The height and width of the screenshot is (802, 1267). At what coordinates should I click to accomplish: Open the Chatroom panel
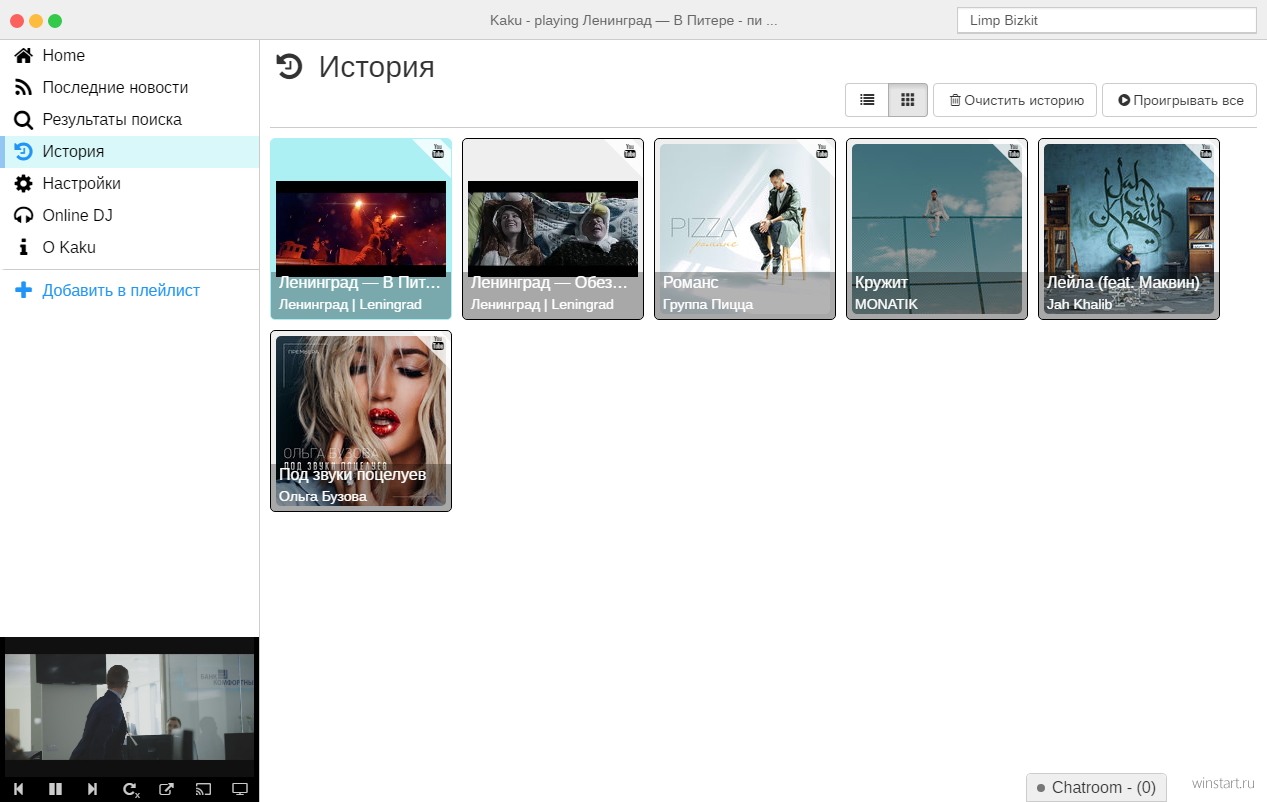(x=1096, y=787)
